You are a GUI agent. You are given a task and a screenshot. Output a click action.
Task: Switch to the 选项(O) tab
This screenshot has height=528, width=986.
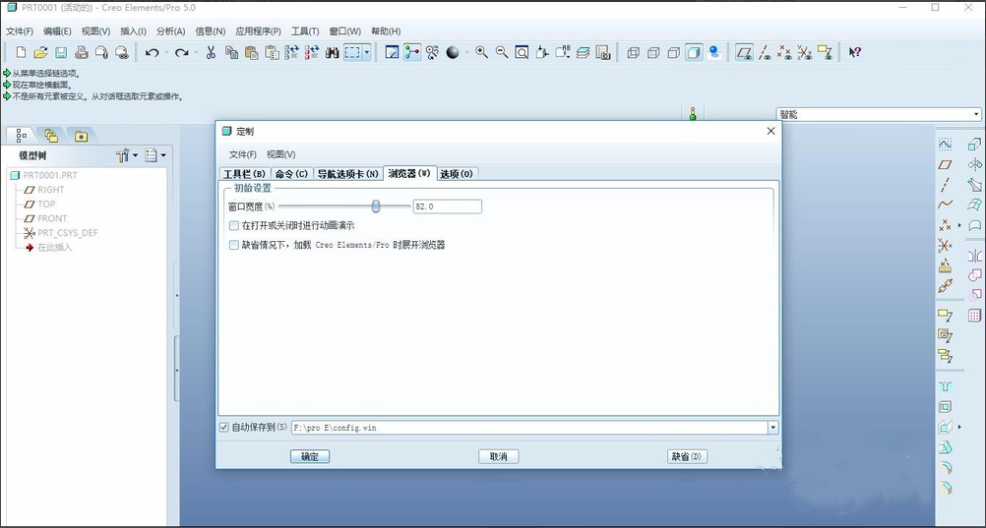(456, 174)
